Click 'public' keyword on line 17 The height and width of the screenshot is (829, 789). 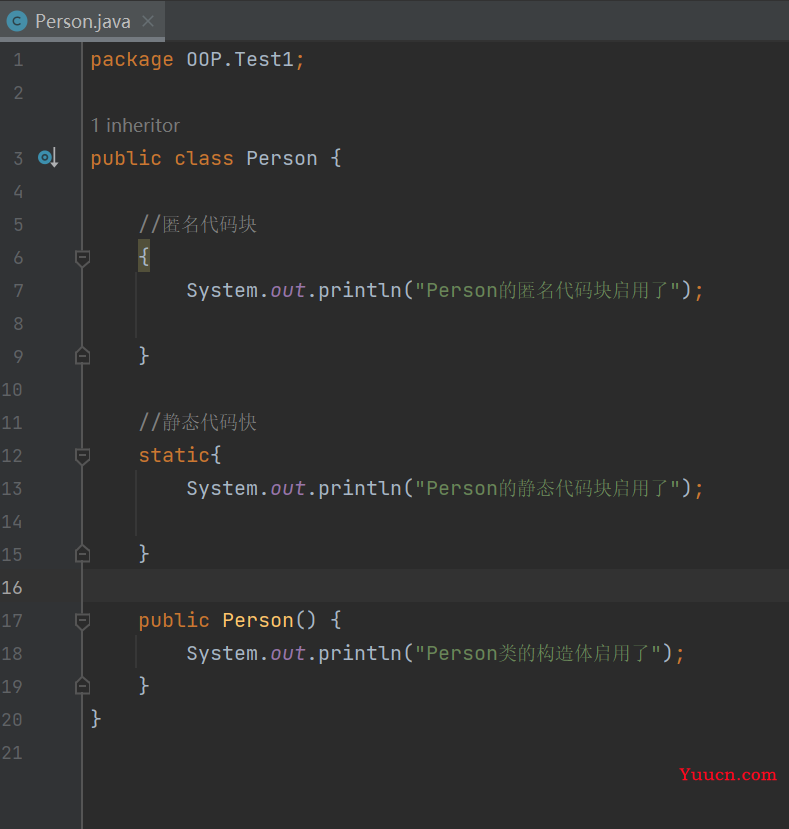[174, 621]
